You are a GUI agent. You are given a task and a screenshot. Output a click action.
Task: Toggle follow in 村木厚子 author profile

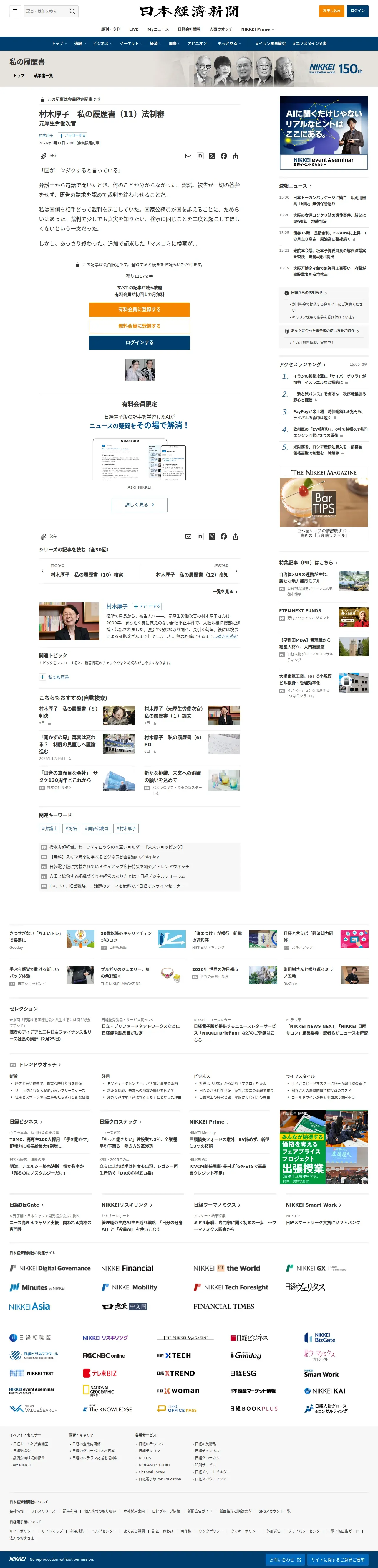click(147, 606)
